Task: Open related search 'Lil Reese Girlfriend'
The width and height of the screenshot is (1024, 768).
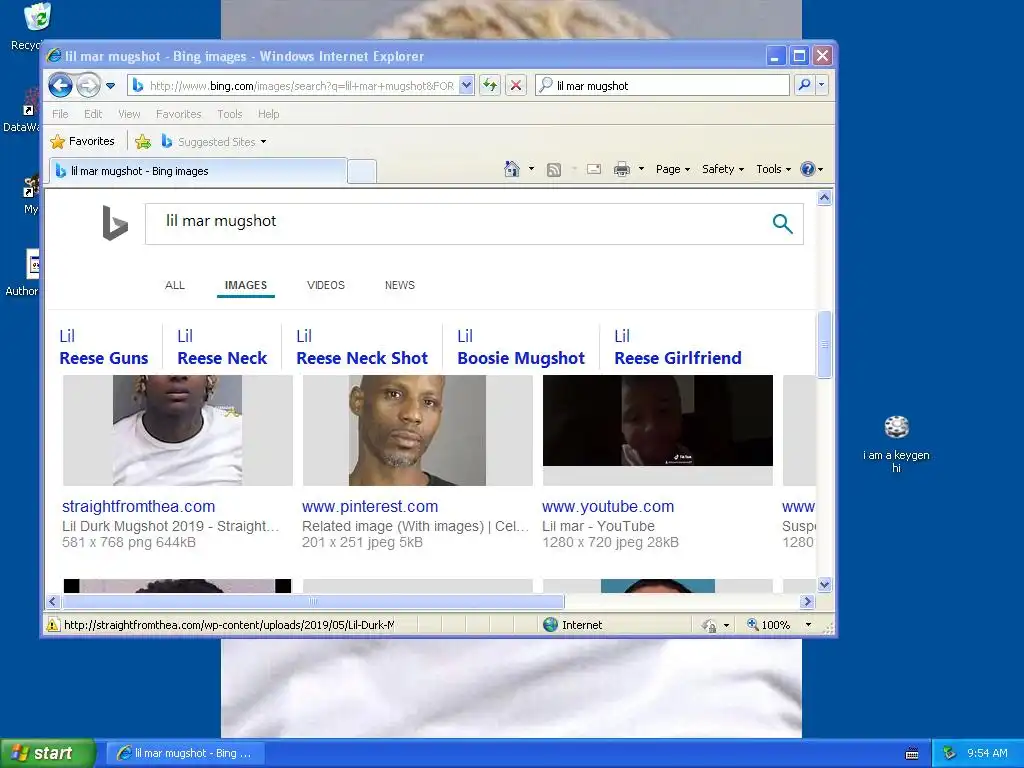Action: point(678,347)
